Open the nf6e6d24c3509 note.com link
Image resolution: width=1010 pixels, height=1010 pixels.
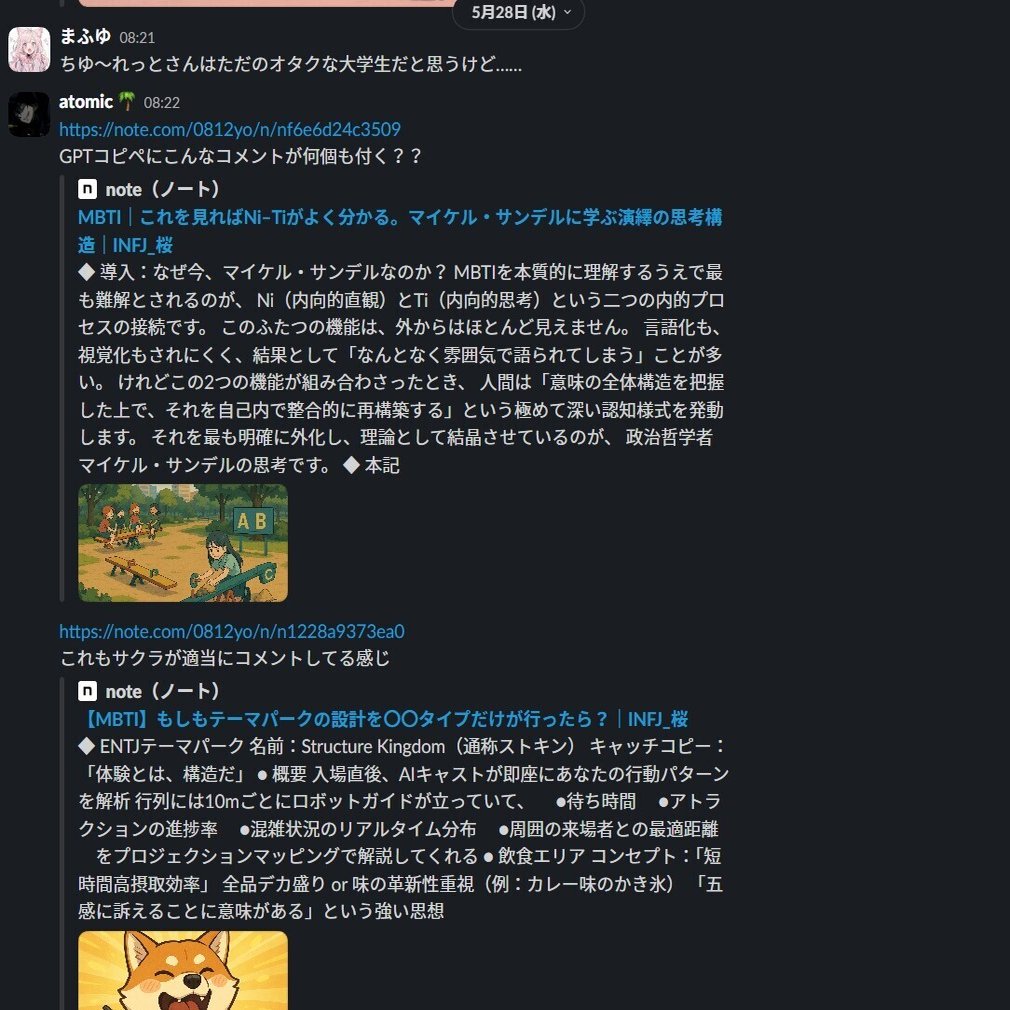[x=230, y=129]
